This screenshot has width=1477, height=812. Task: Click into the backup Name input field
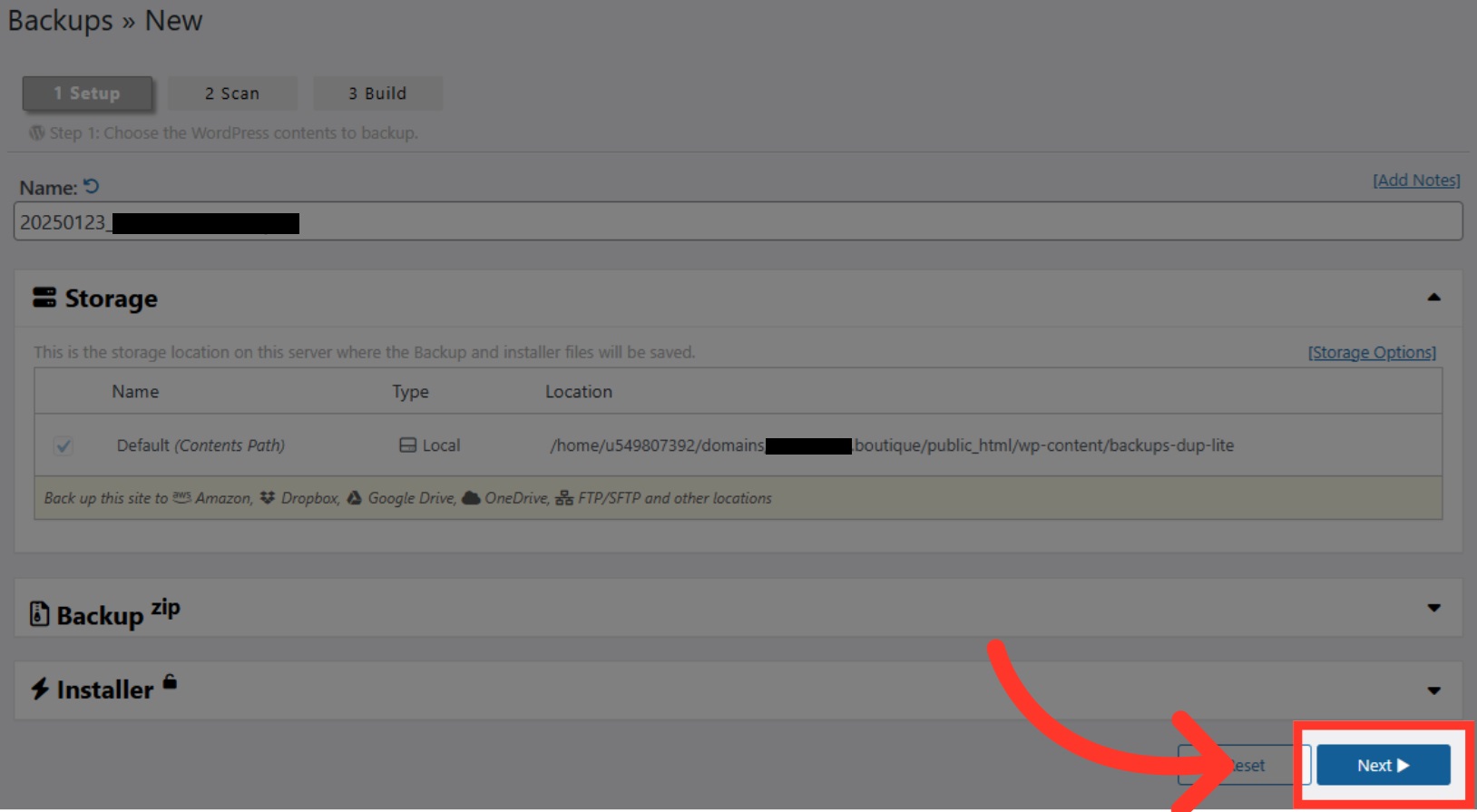click(x=817, y=222)
